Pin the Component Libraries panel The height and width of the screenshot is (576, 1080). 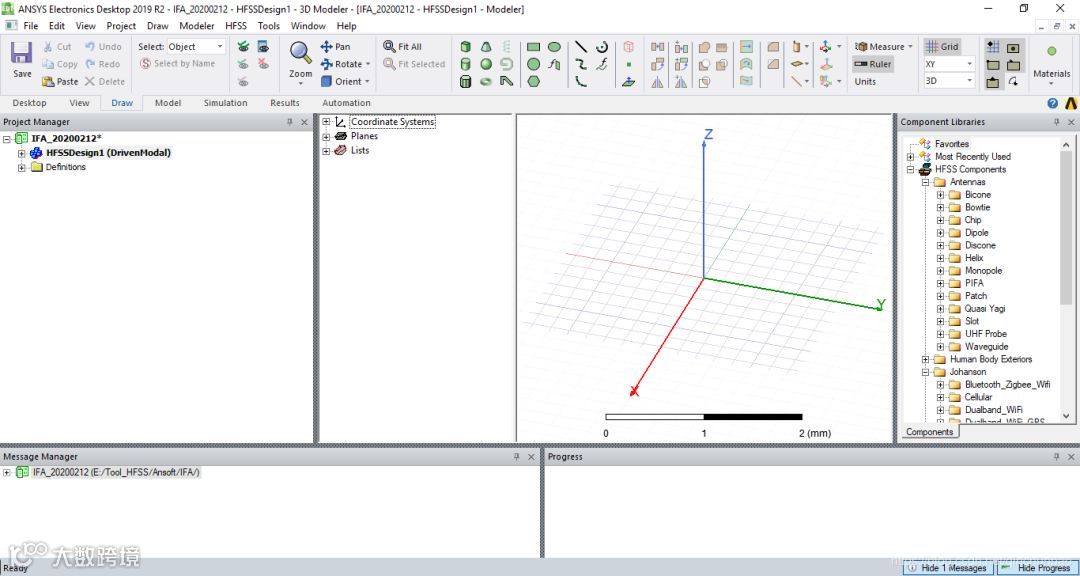[1057, 122]
